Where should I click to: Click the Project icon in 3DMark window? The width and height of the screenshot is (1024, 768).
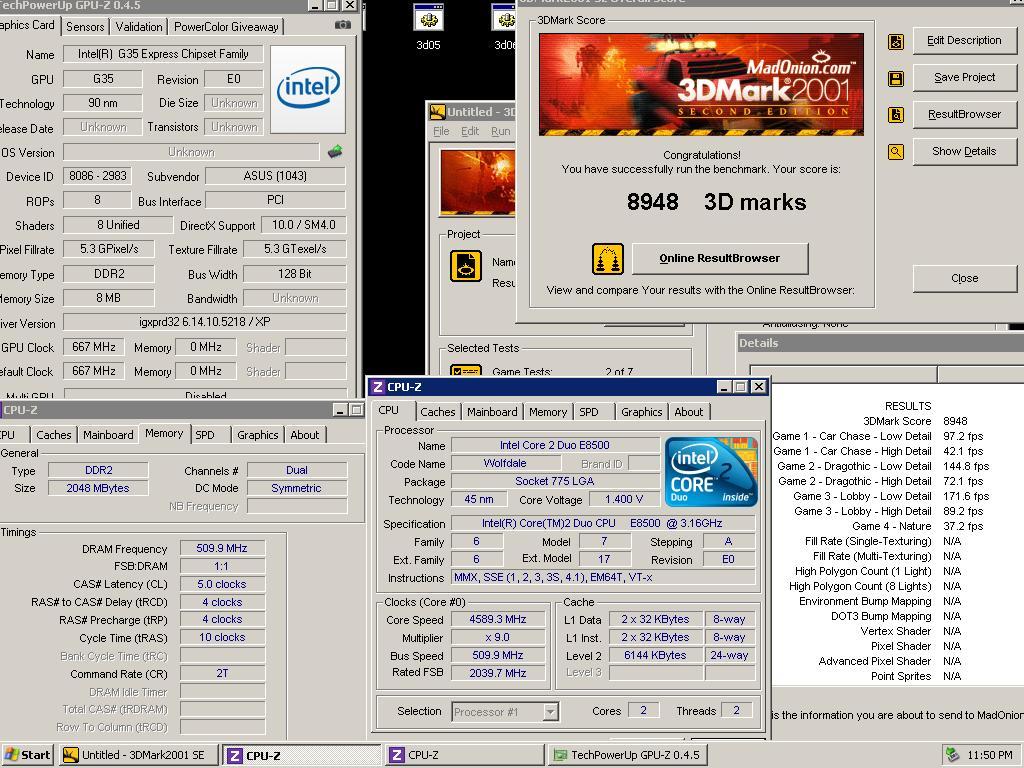click(466, 266)
